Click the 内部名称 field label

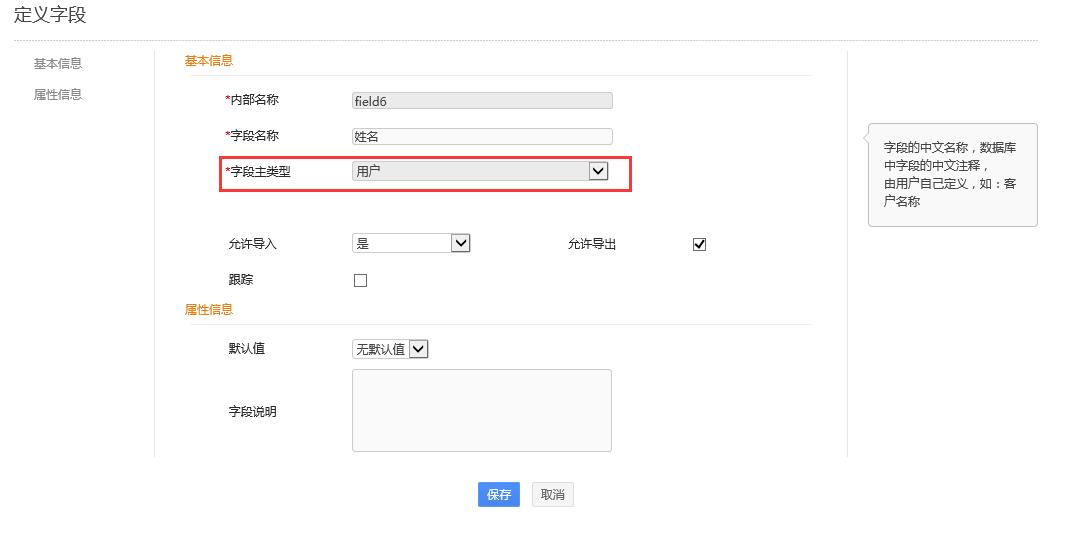(x=254, y=100)
